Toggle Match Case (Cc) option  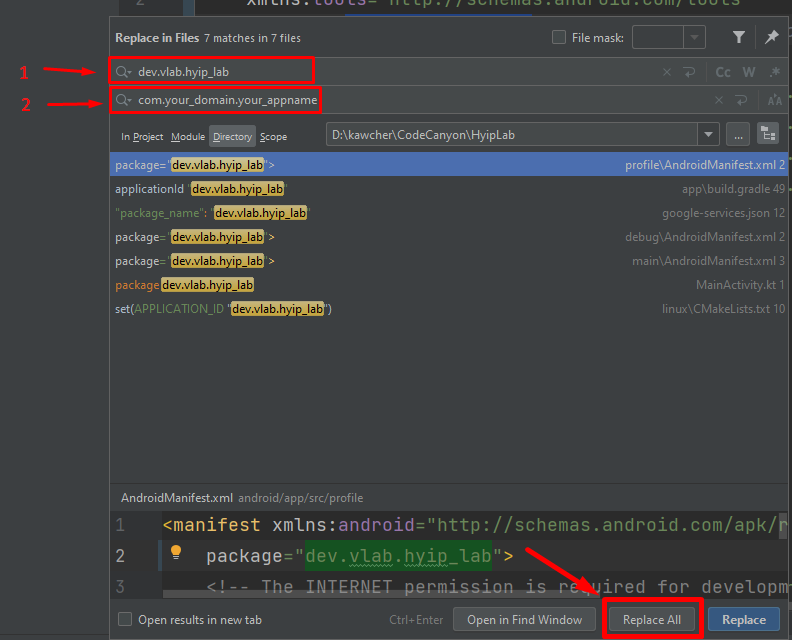pyautogui.click(x=722, y=72)
